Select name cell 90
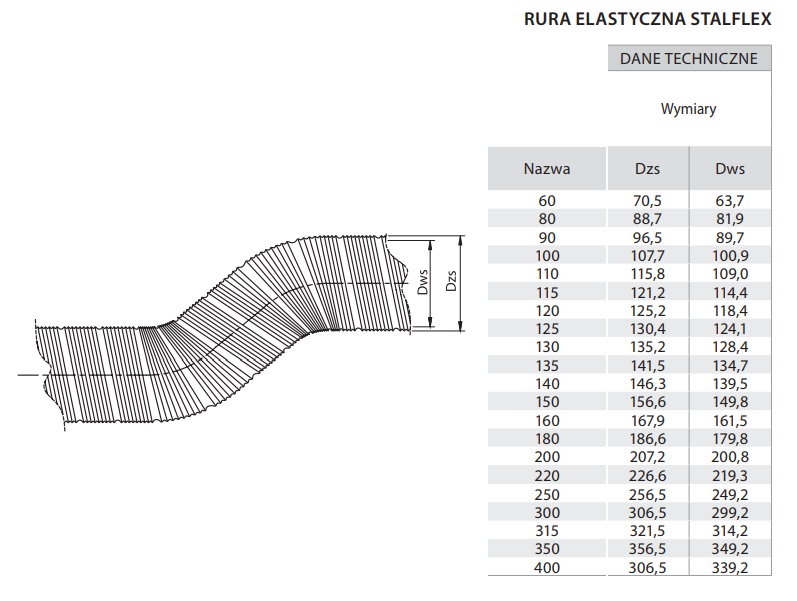 click(x=547, y=237)
